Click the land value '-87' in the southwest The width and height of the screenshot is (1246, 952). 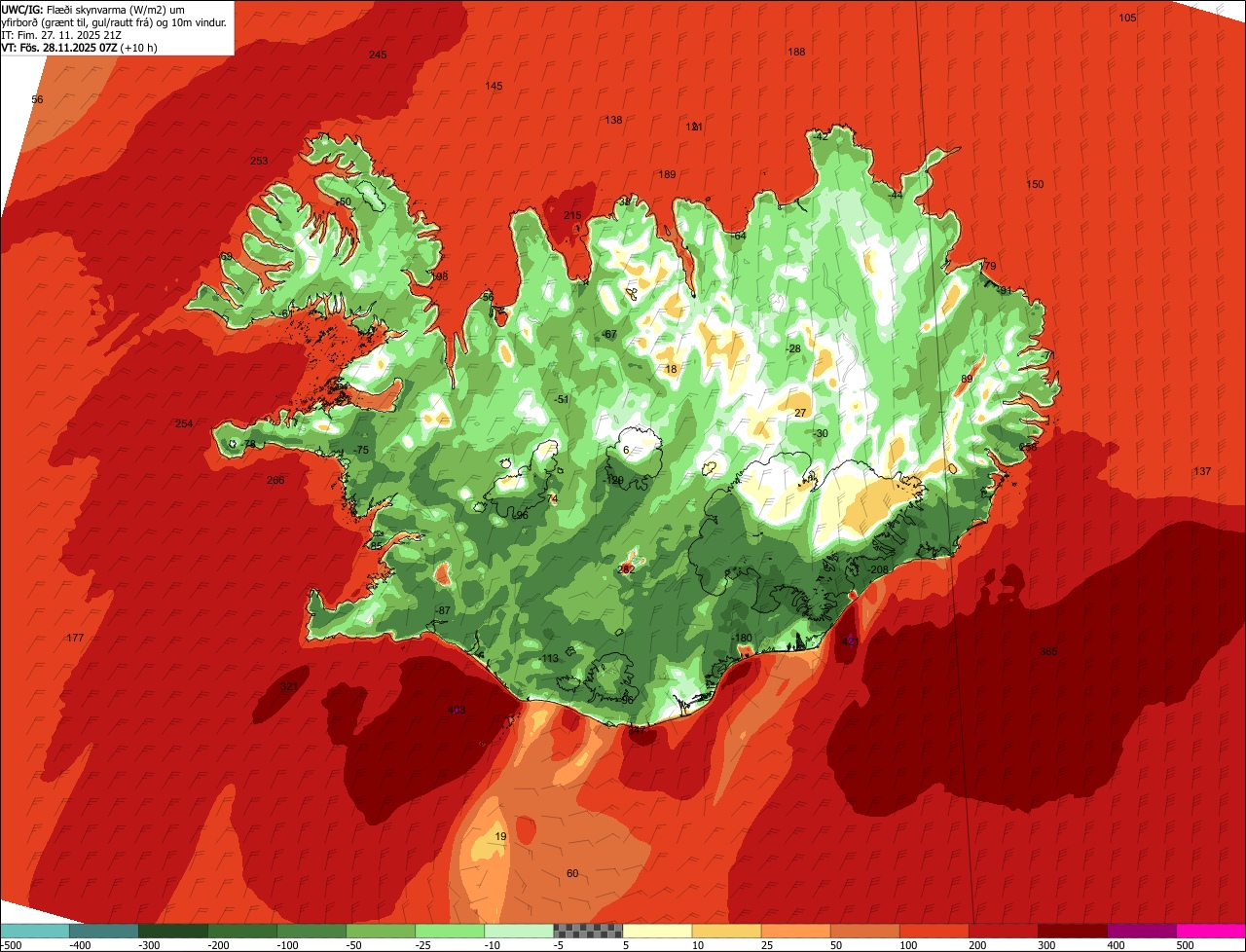tap(443, 610)
